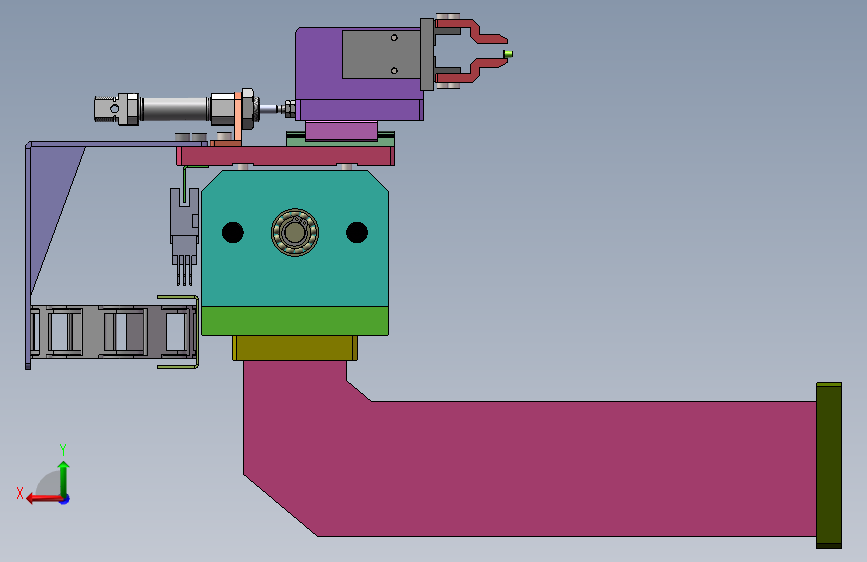Screen dimensions: 867x562
Task: Click the lower red gripper finger
Action: pos(474,70)
